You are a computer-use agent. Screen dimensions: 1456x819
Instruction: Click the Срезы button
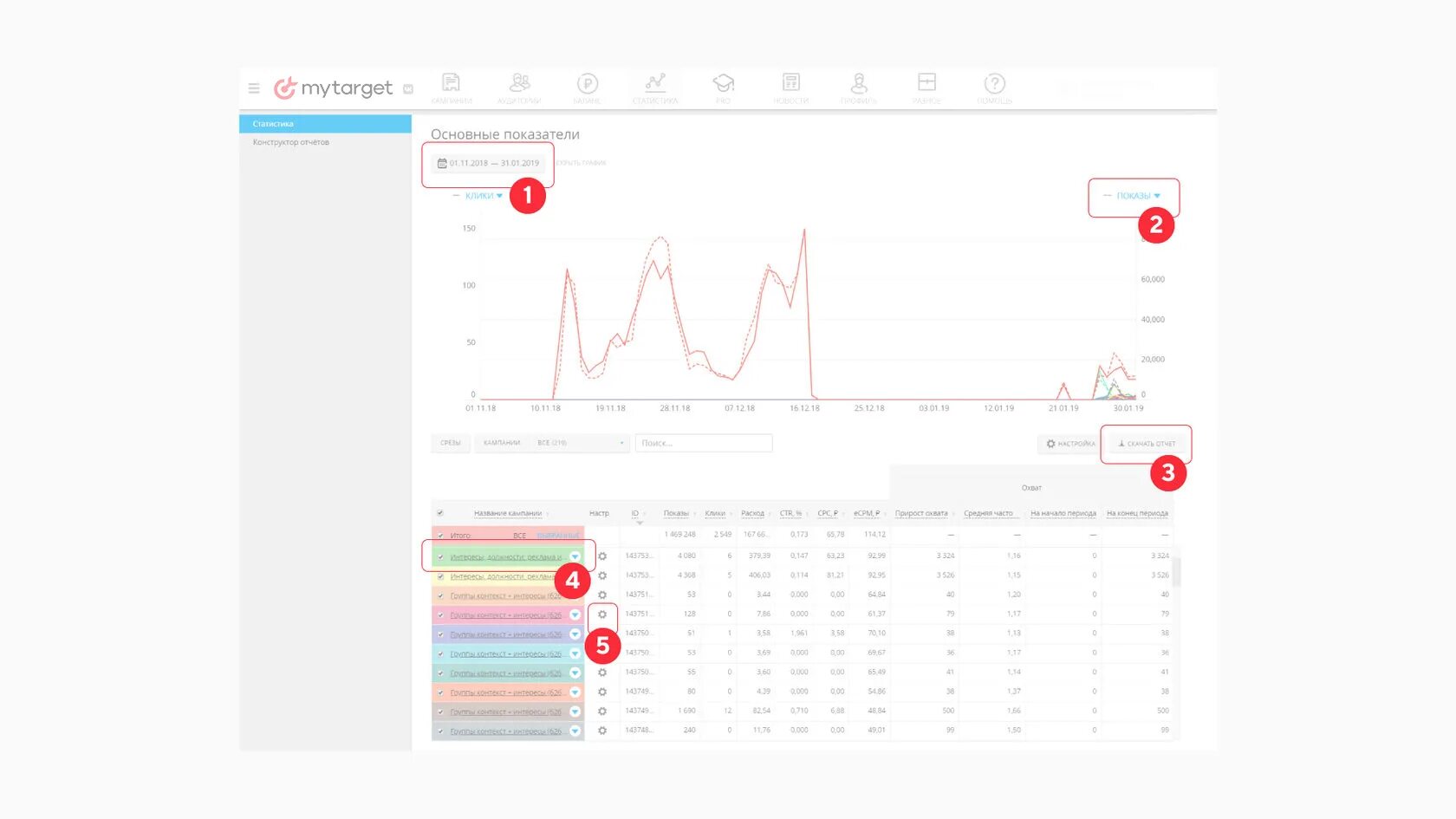click(451, 443)
